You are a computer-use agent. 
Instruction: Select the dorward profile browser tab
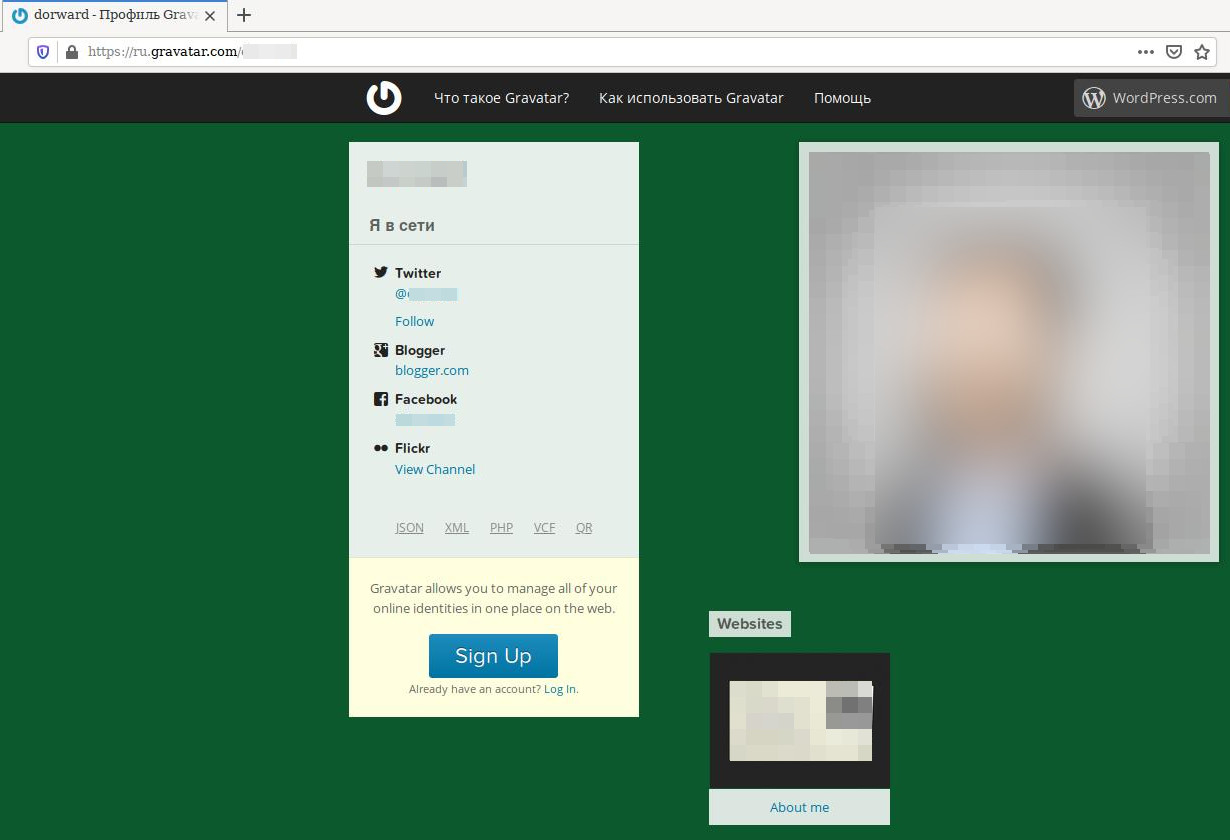pyautogui.click(x=114, y=16)
